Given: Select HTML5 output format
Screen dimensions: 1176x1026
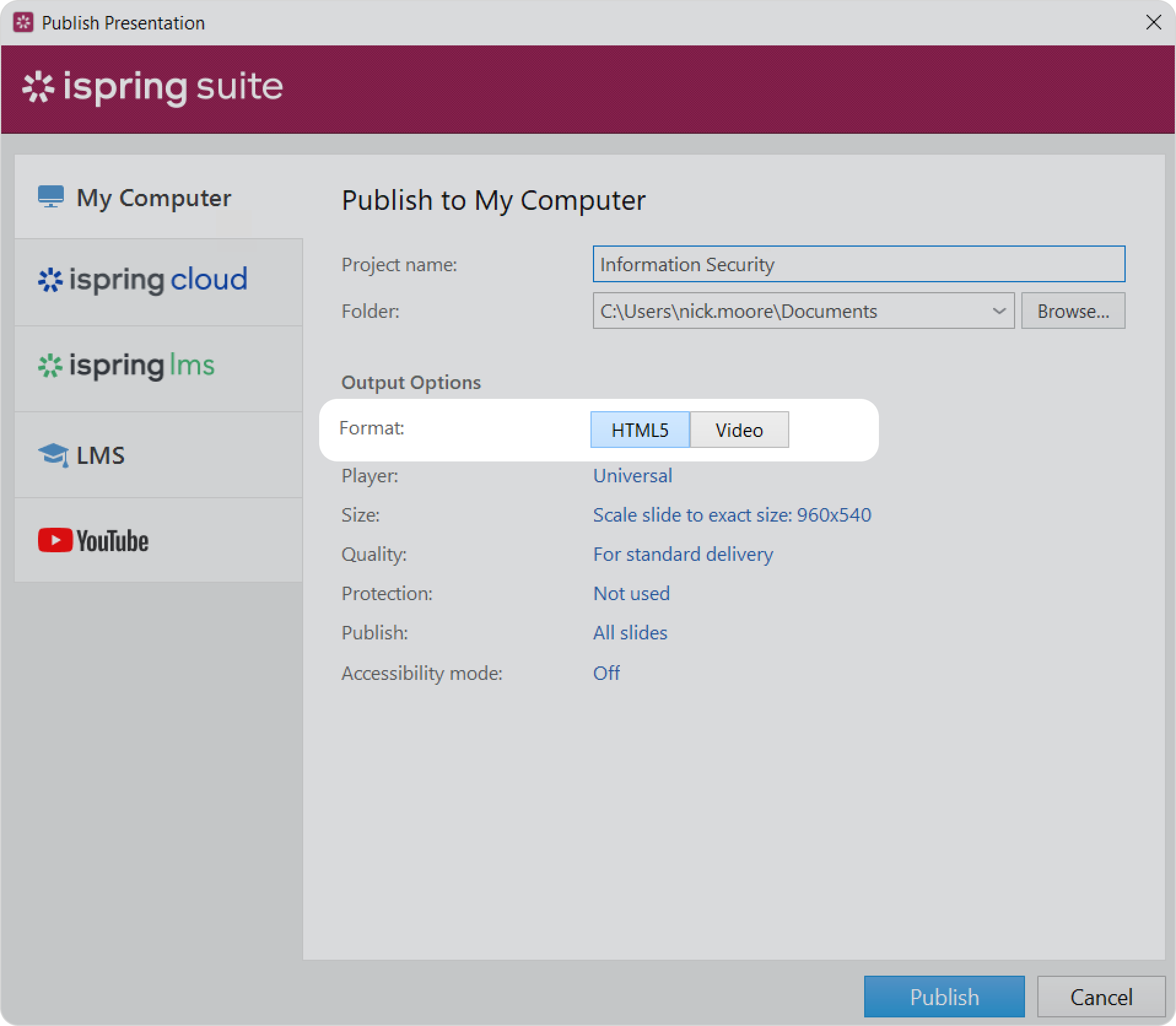Looking at the screenshot, I should tap(640, 430).
